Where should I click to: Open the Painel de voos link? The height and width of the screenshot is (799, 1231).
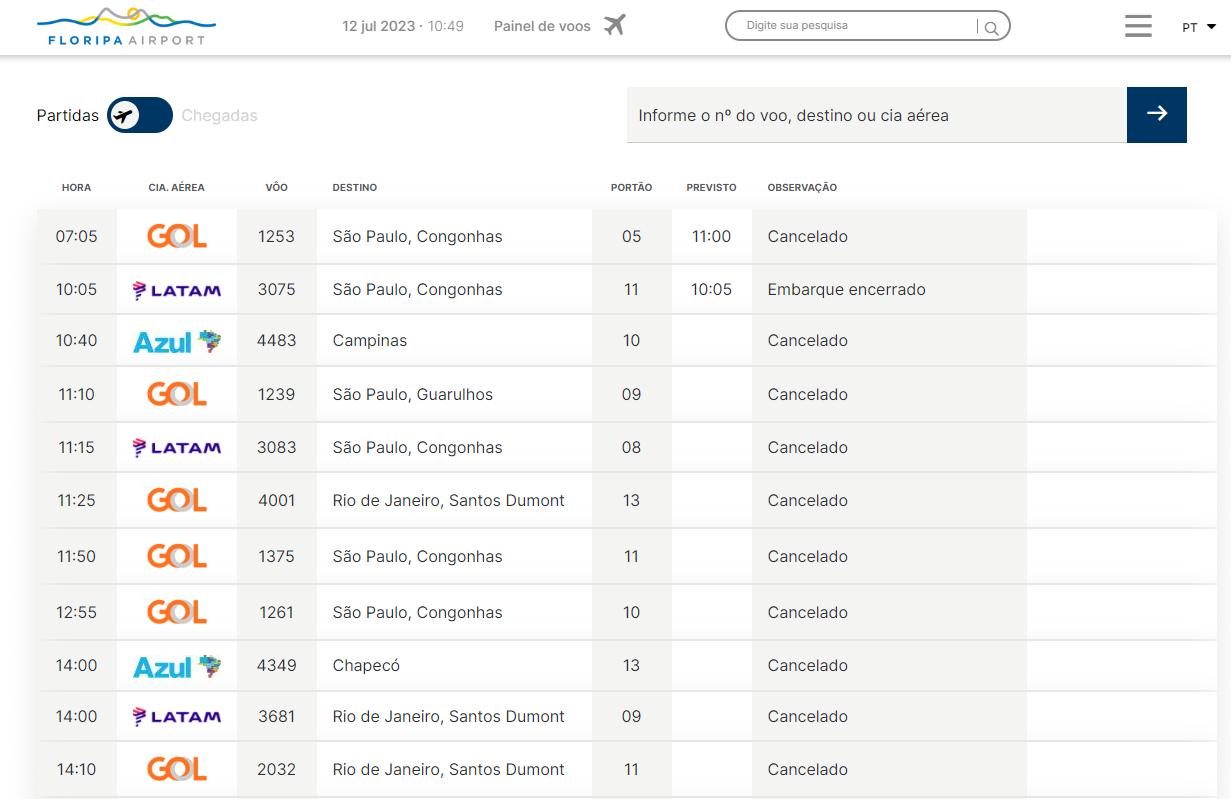coord(542,26)
